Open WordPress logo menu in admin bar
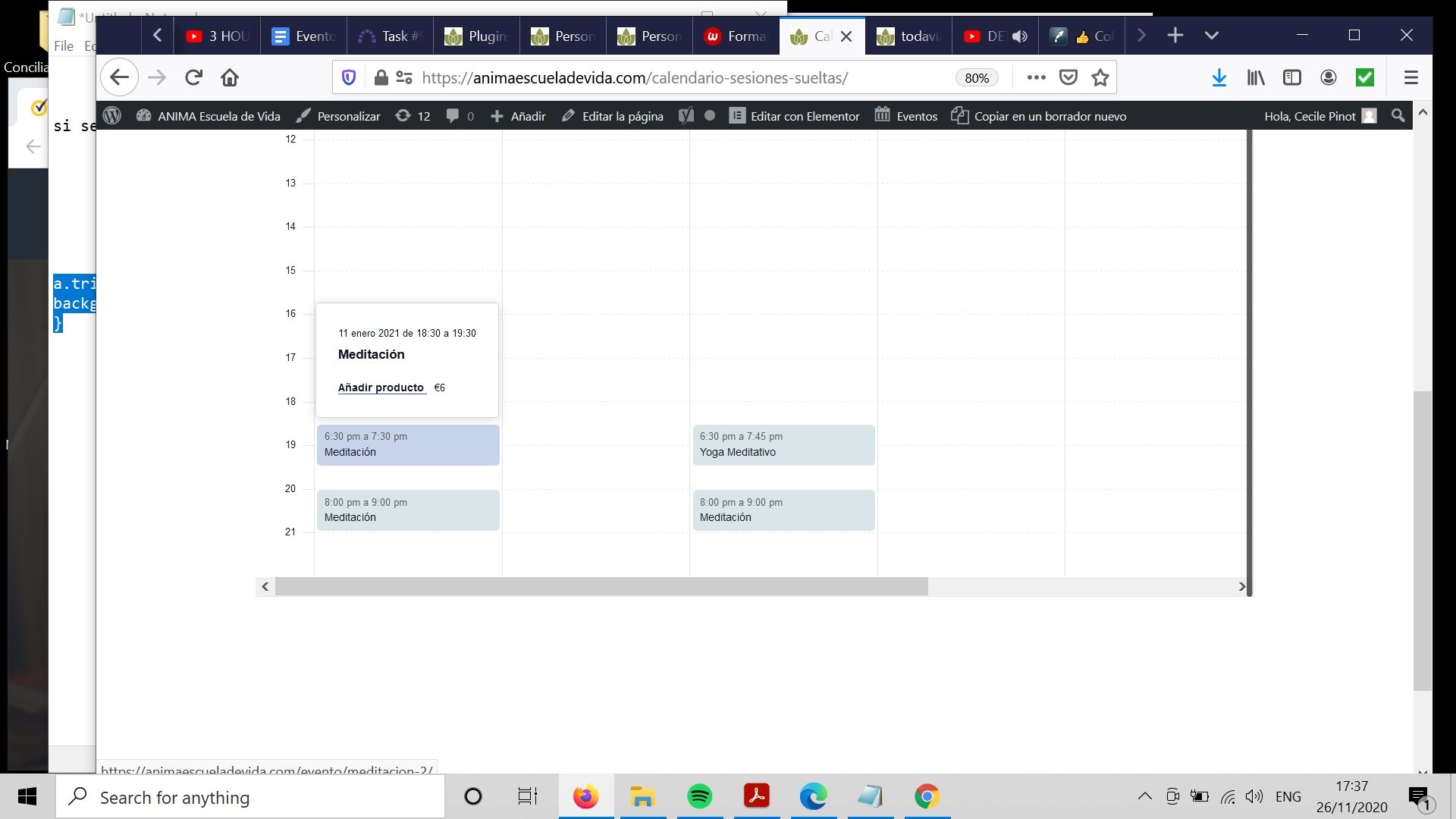Viewport: 1456px width, 819px height. [112, 116]
